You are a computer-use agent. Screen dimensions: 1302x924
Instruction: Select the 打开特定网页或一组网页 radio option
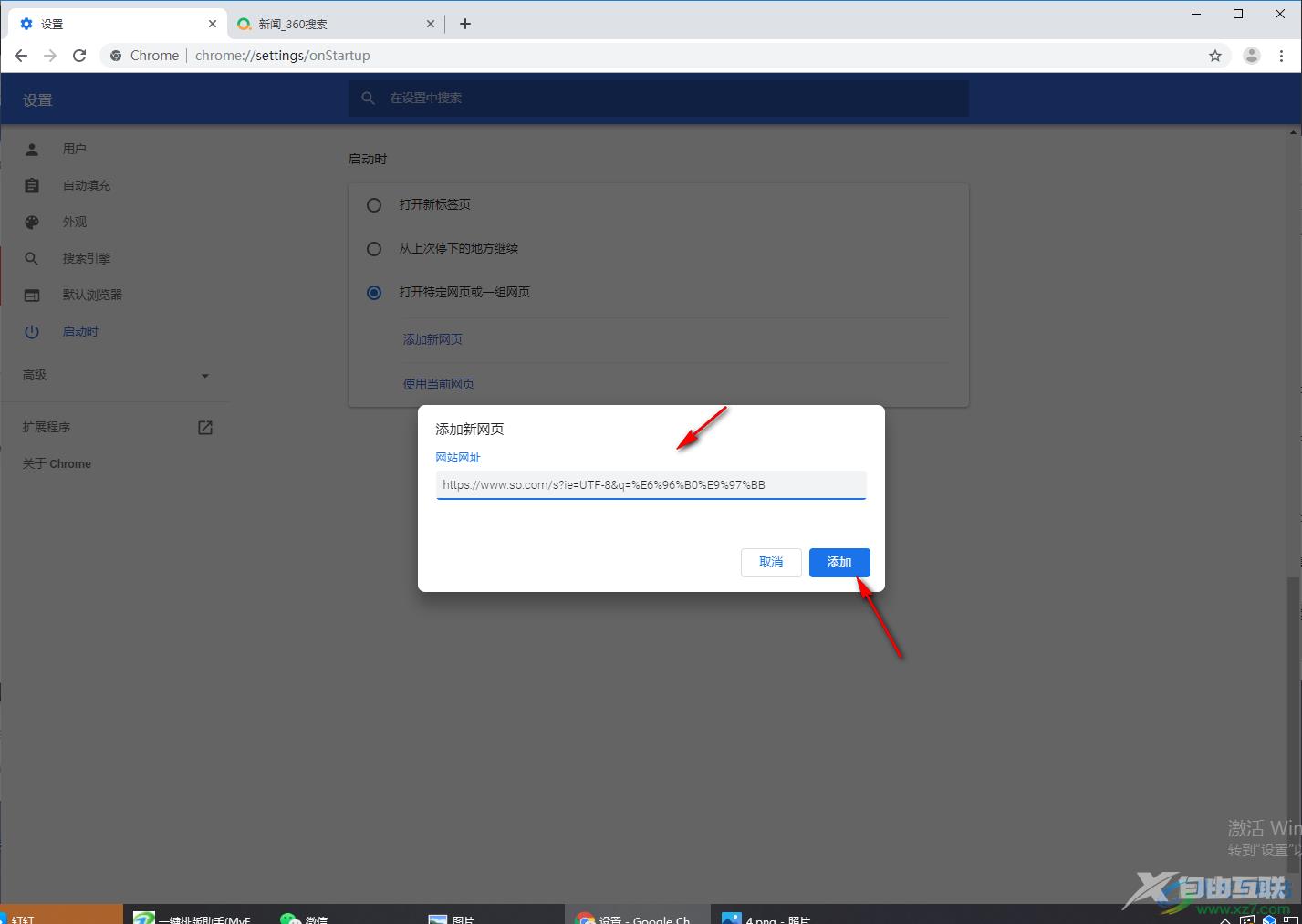pos(374,293)
